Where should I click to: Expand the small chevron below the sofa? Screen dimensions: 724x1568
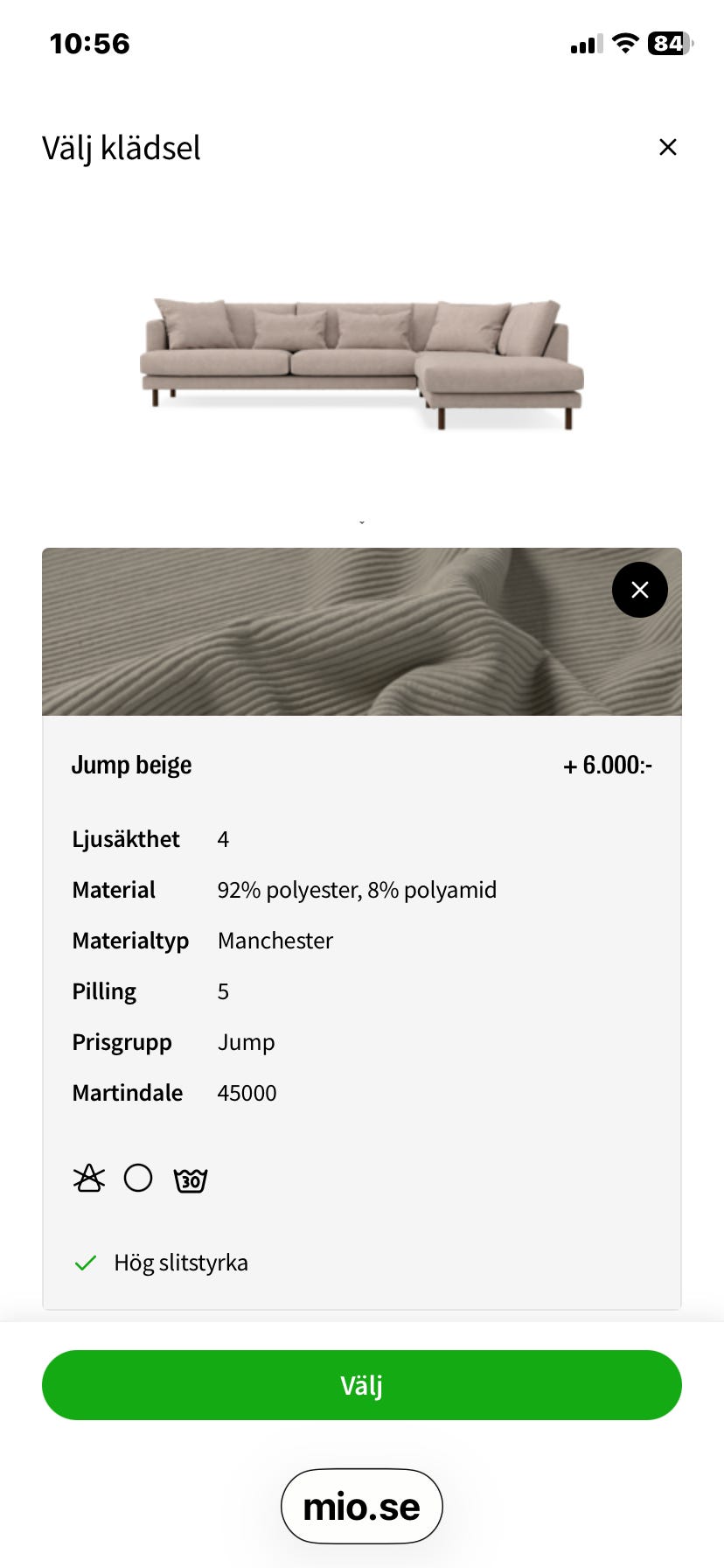[x=362, y=522]
